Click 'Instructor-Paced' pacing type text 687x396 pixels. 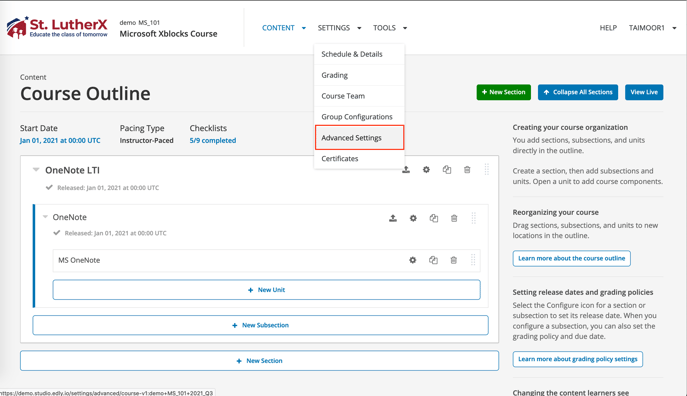pos(146,141)
